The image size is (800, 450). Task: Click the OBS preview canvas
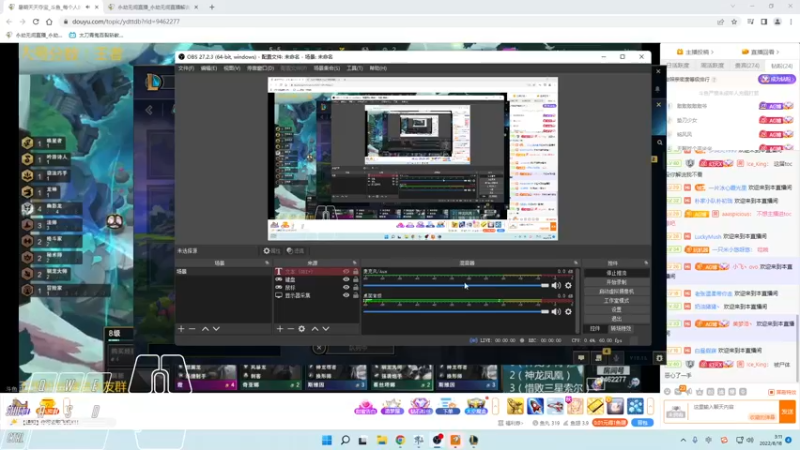413,159
